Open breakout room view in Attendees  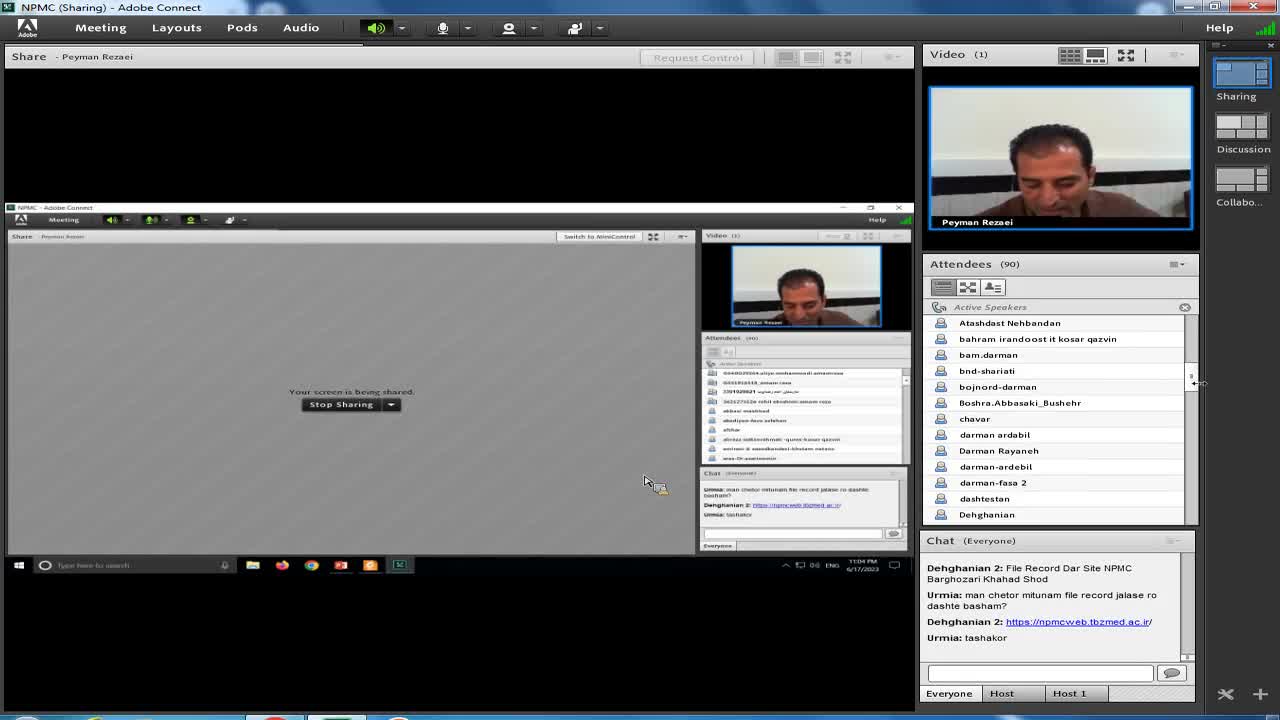coord(967,287)
